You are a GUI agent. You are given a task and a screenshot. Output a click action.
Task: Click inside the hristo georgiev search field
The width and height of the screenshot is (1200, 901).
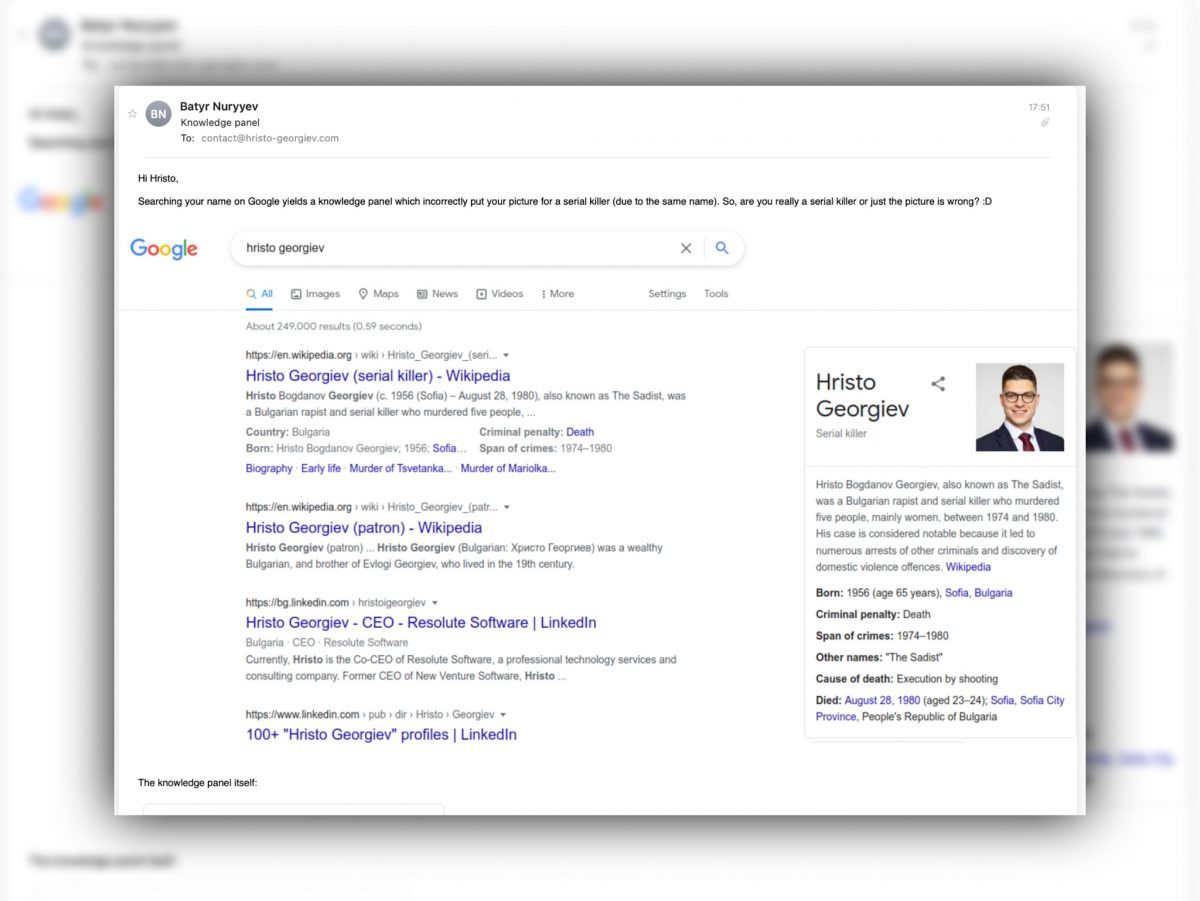450,248
